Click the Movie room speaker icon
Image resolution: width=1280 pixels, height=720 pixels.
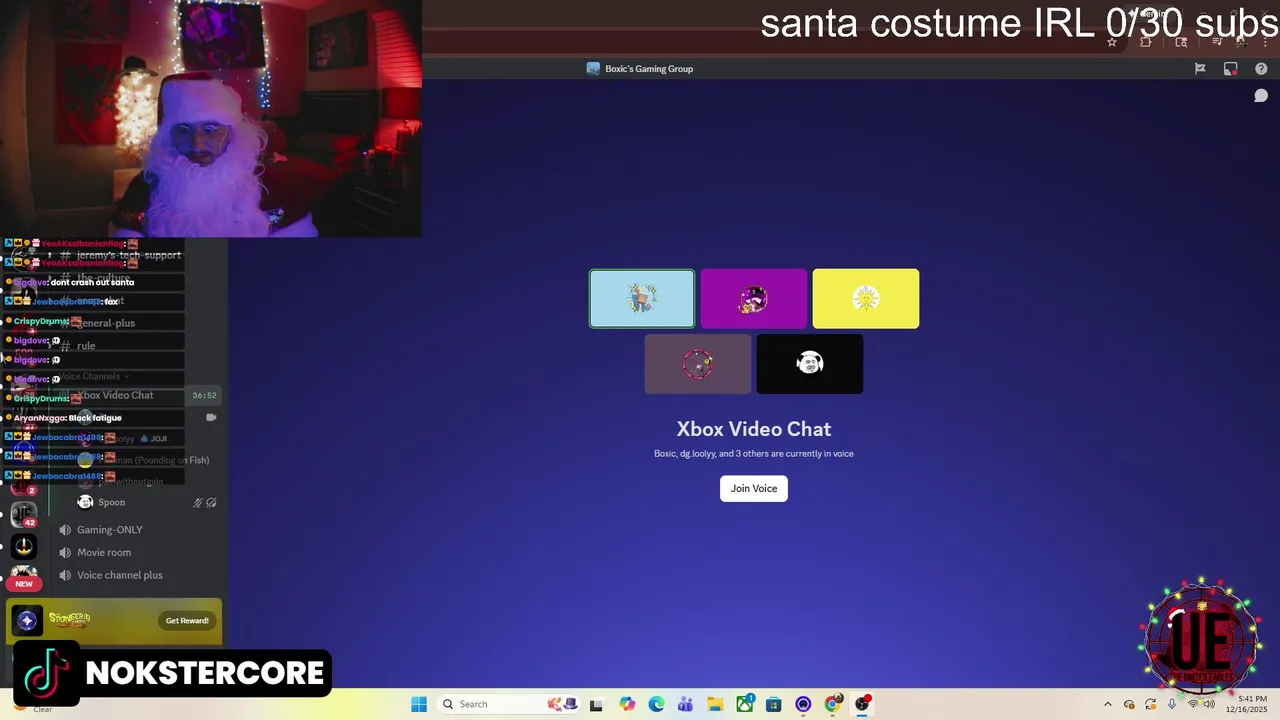tap(65, 552)
